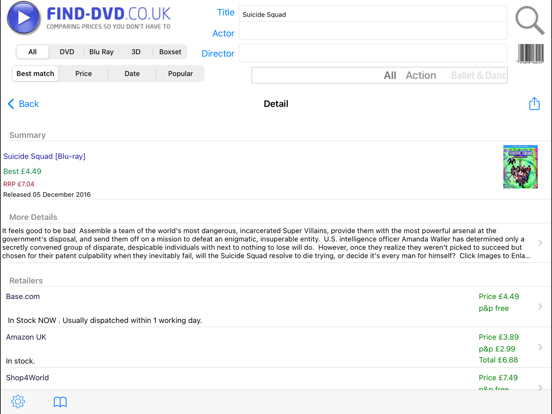Open the Suicide Squad cover thumbnail
The height and width of the screenshot is (414, 552).
pyautogui.click(x=520, y=167)
